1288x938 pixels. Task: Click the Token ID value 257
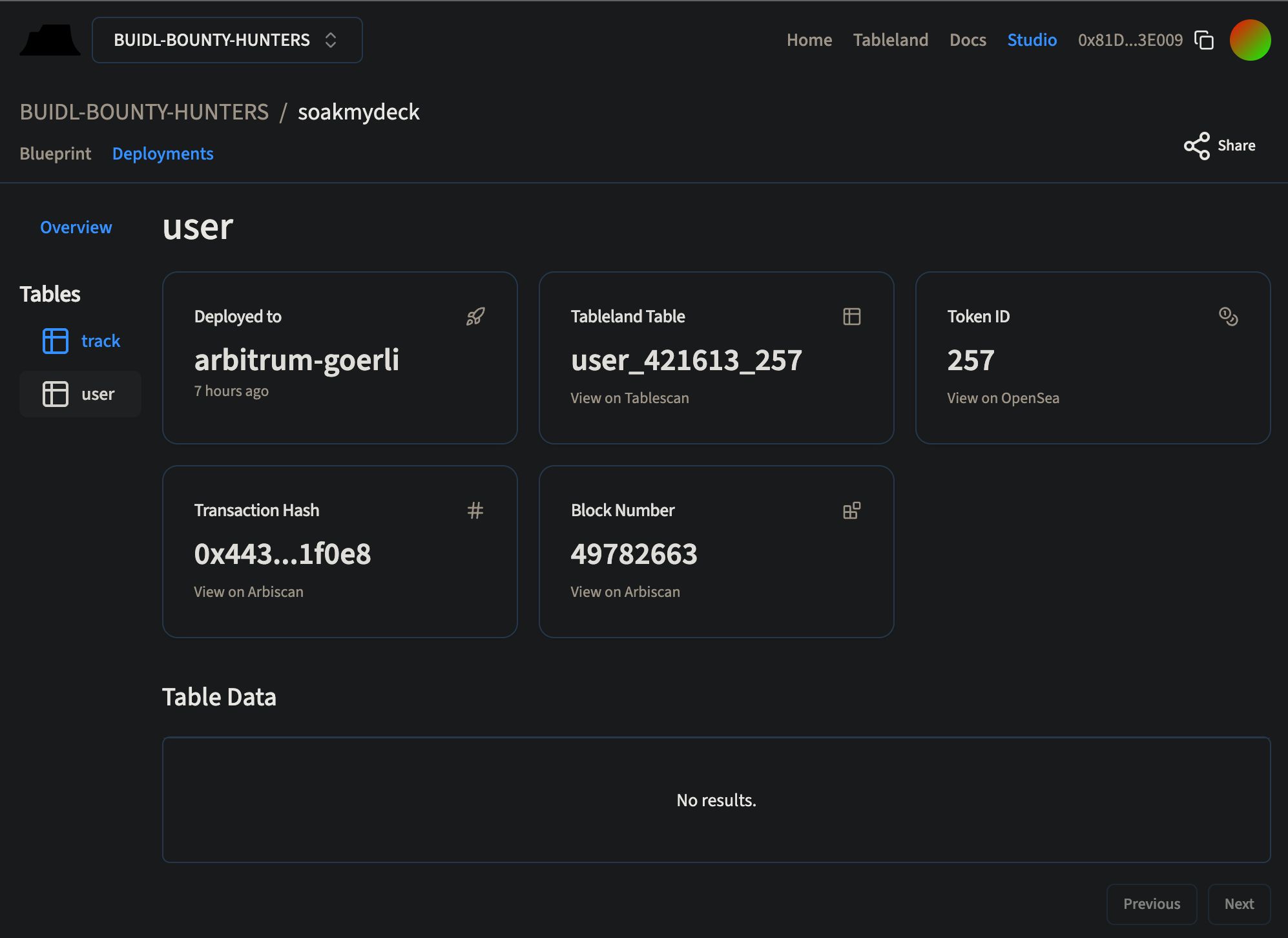click(x=971, y=360)
